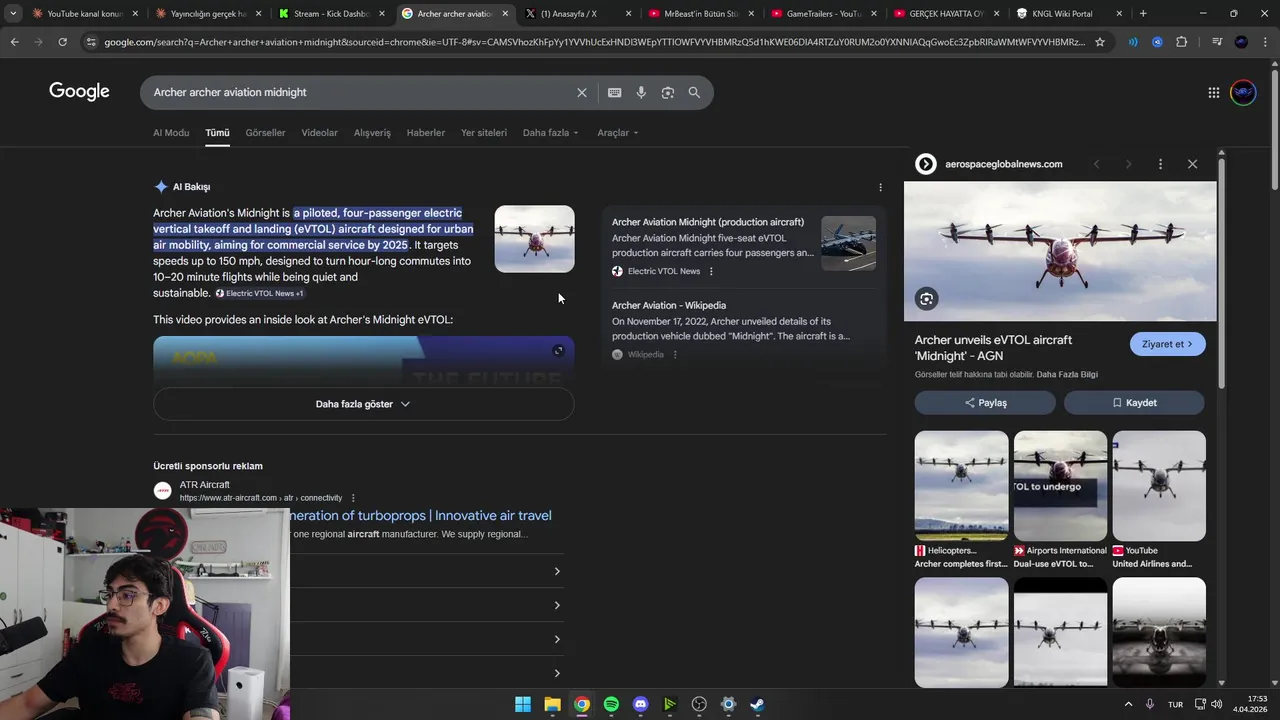Open 'Airports International' related image thumbnail
Viewport: 1280px width, 720px height.
tap(1060, 486)
